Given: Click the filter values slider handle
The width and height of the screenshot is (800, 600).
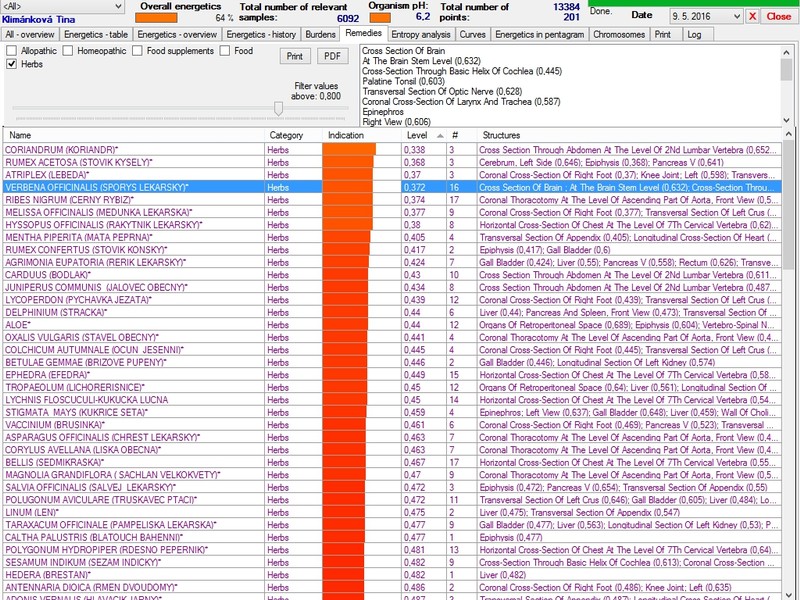Looking at the screenshot, I should coord(279,108).
